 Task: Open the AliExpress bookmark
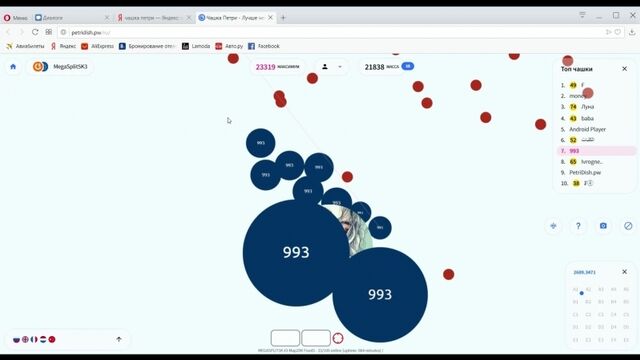pos(98,46)
